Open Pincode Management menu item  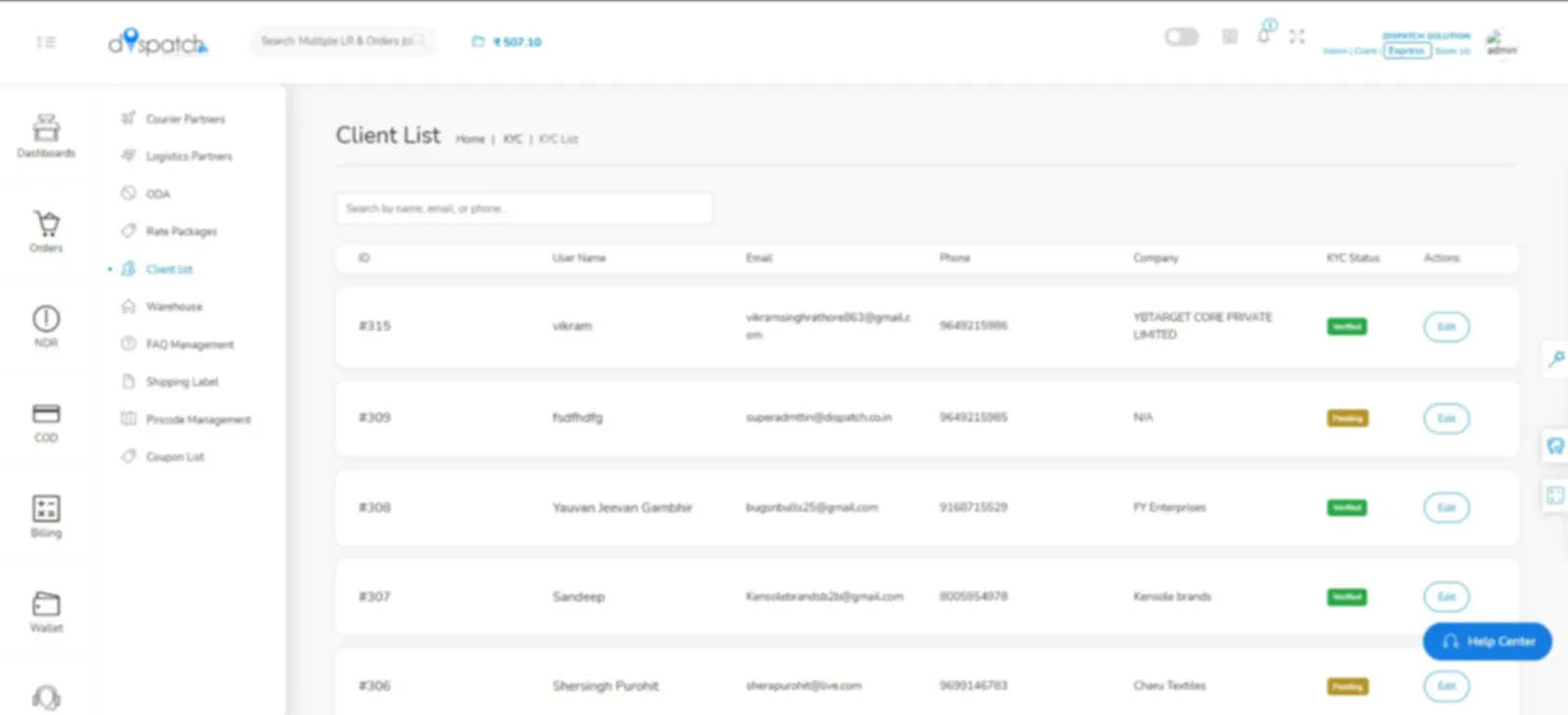click(x=198, y=419)
